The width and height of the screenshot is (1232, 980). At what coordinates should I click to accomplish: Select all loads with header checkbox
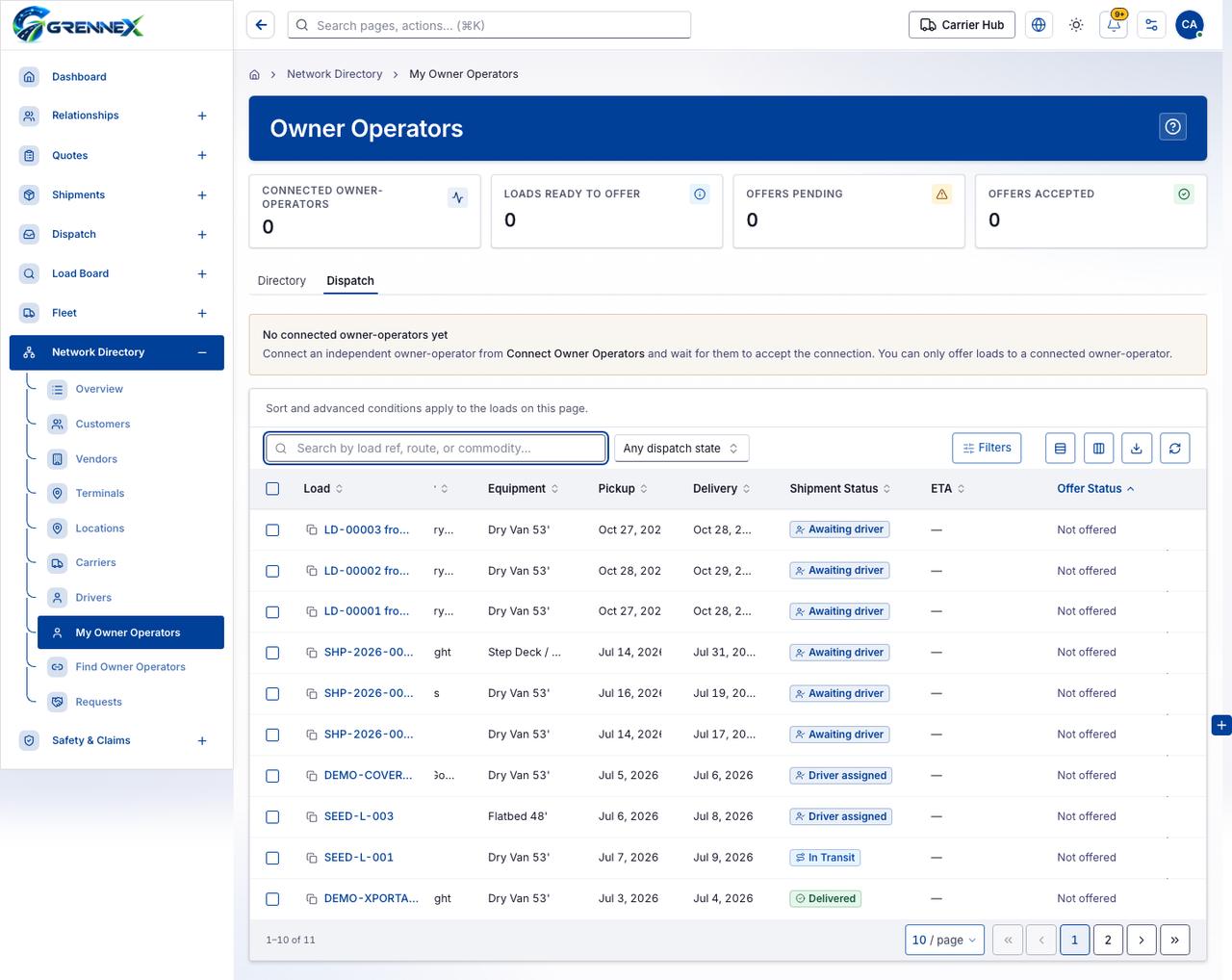coord(272,489)
